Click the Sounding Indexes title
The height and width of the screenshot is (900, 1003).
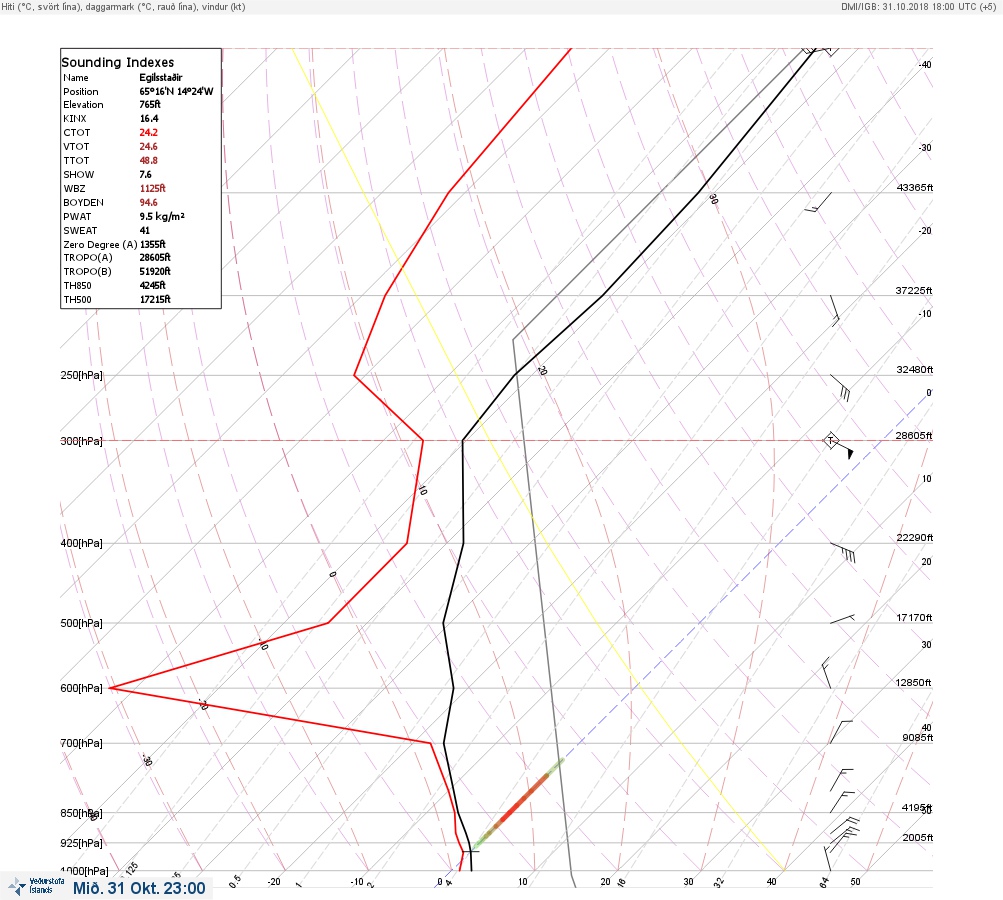click(x=118, y=62)
